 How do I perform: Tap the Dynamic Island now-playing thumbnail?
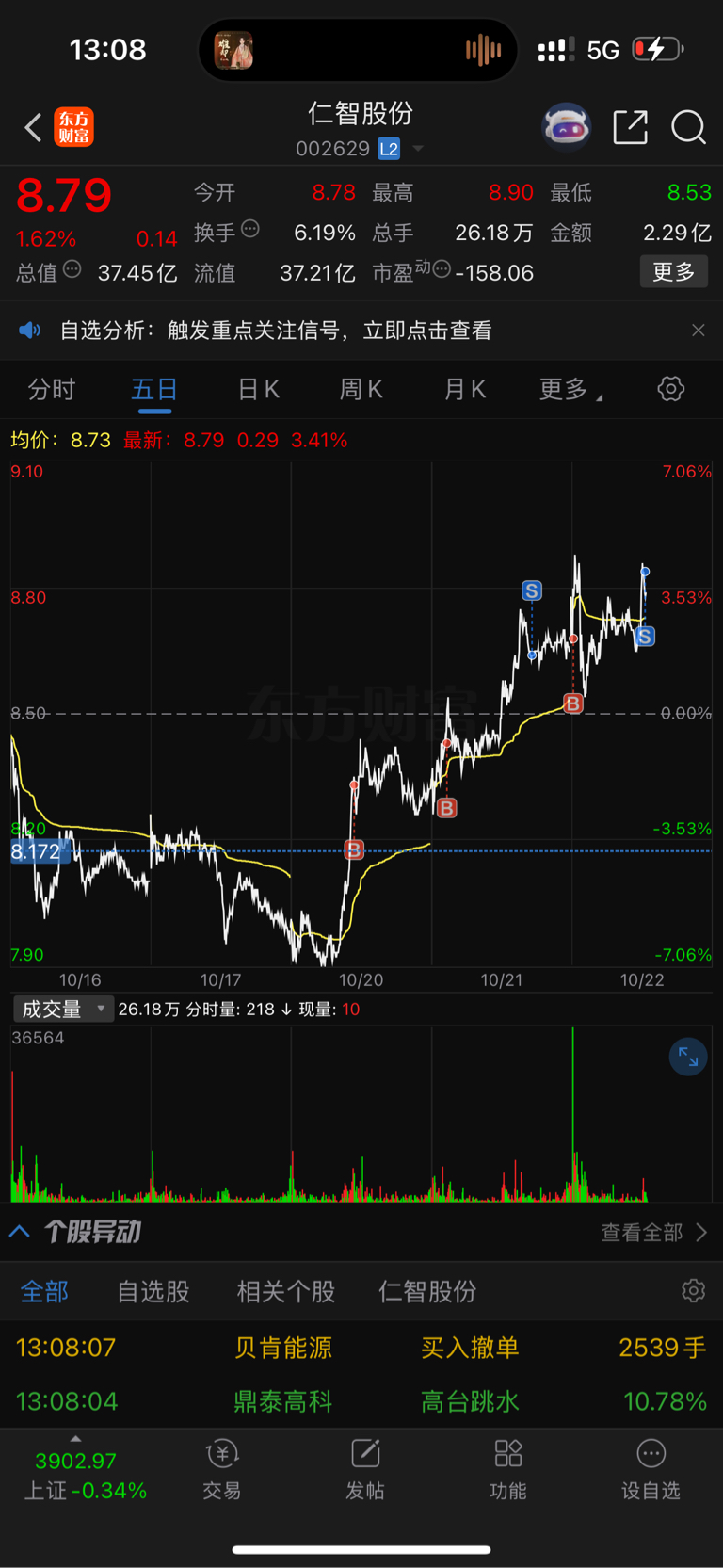coord(233,50)
